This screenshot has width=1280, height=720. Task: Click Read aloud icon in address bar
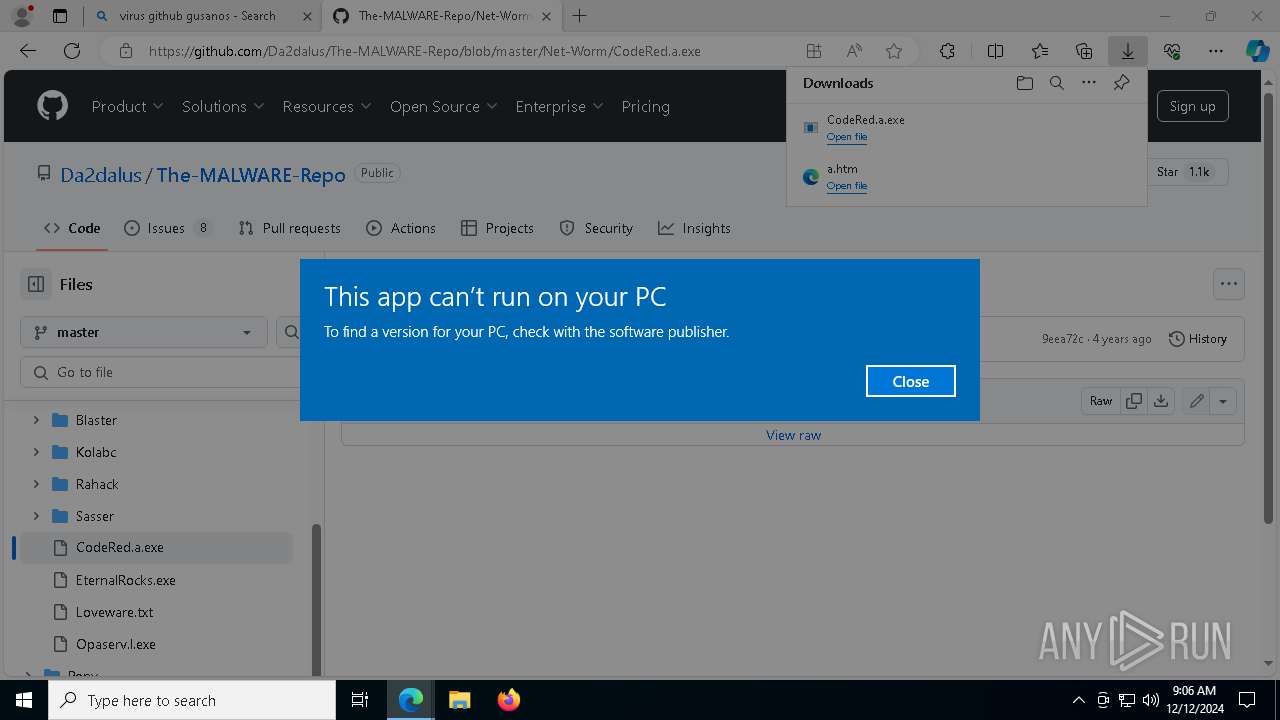854,51
